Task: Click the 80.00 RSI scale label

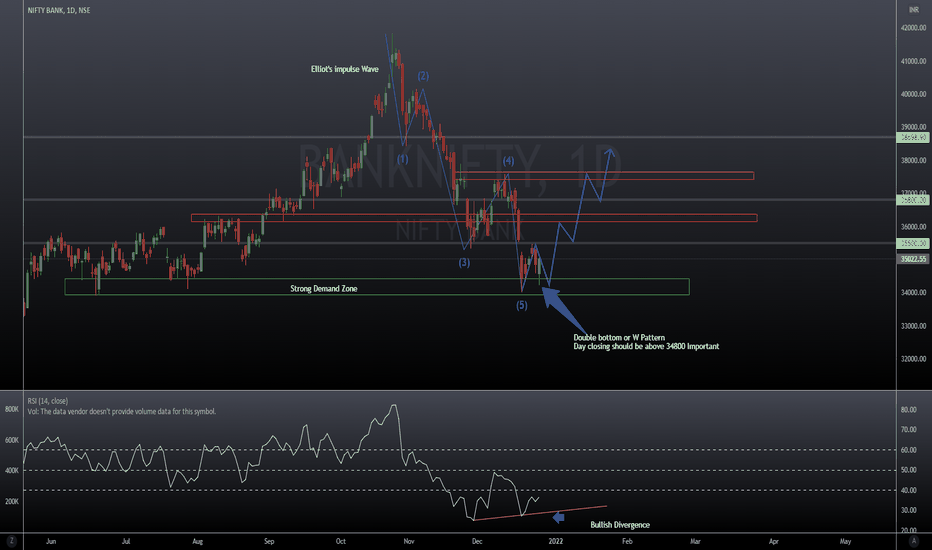Action: coord(908,410)
